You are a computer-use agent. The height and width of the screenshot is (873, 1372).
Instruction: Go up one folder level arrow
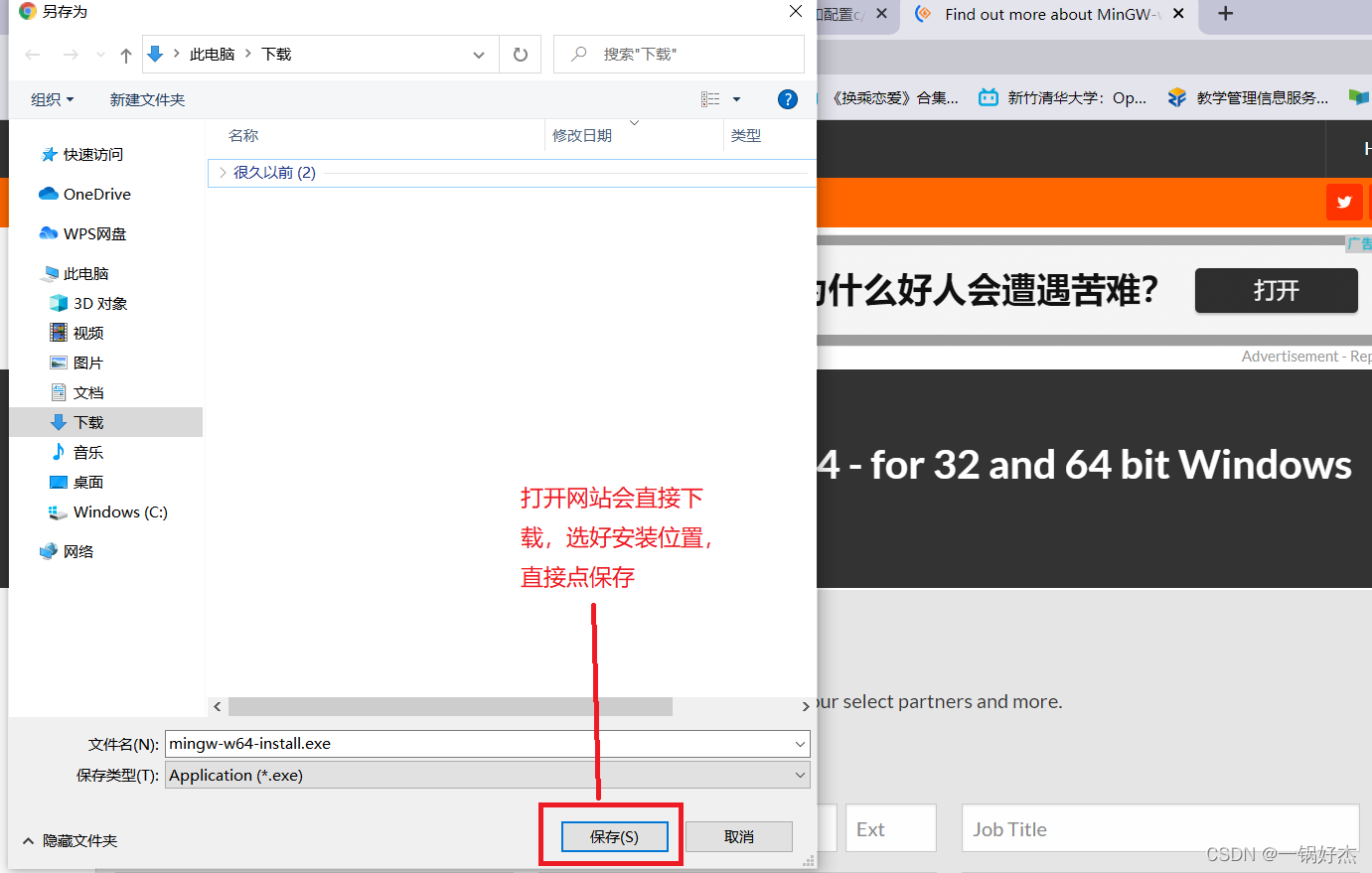[x=125, y=55]
